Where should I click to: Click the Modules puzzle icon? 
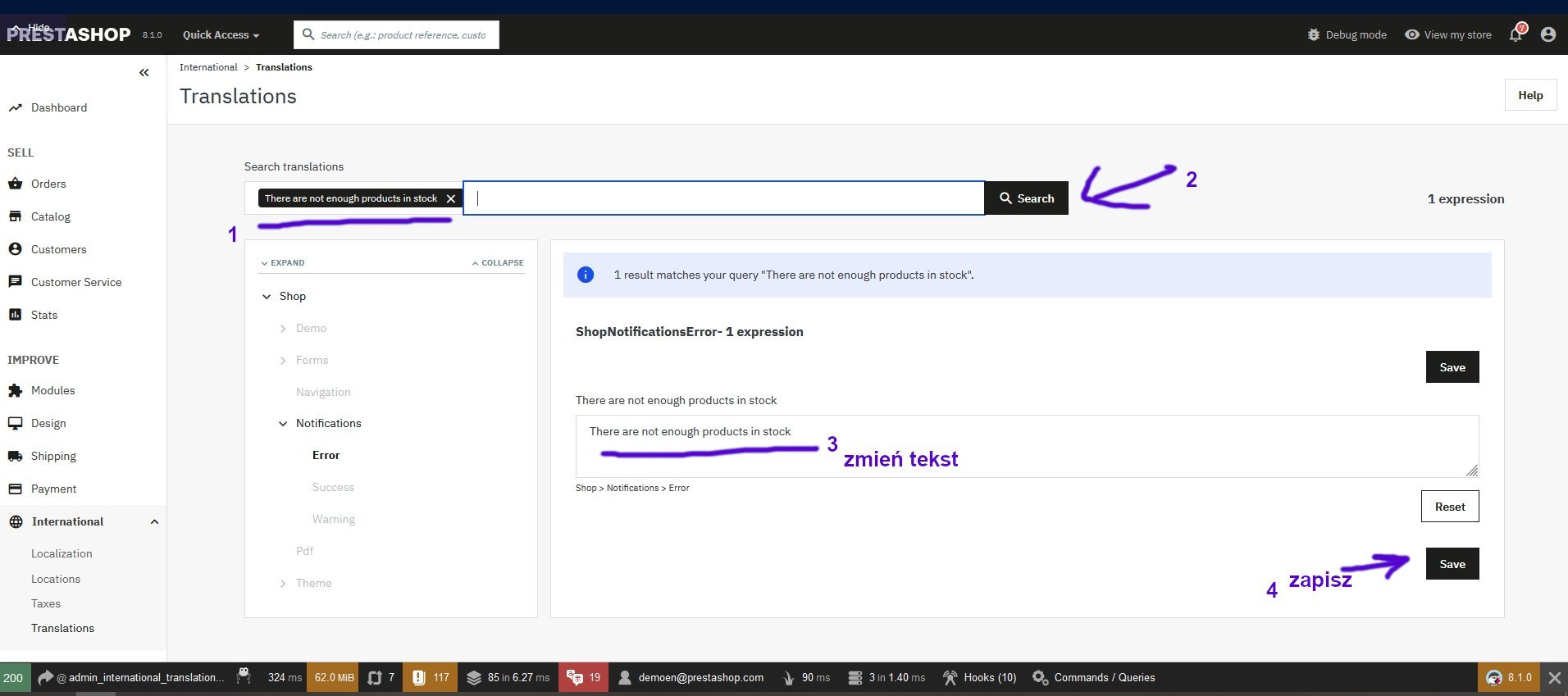pos(15,390)
